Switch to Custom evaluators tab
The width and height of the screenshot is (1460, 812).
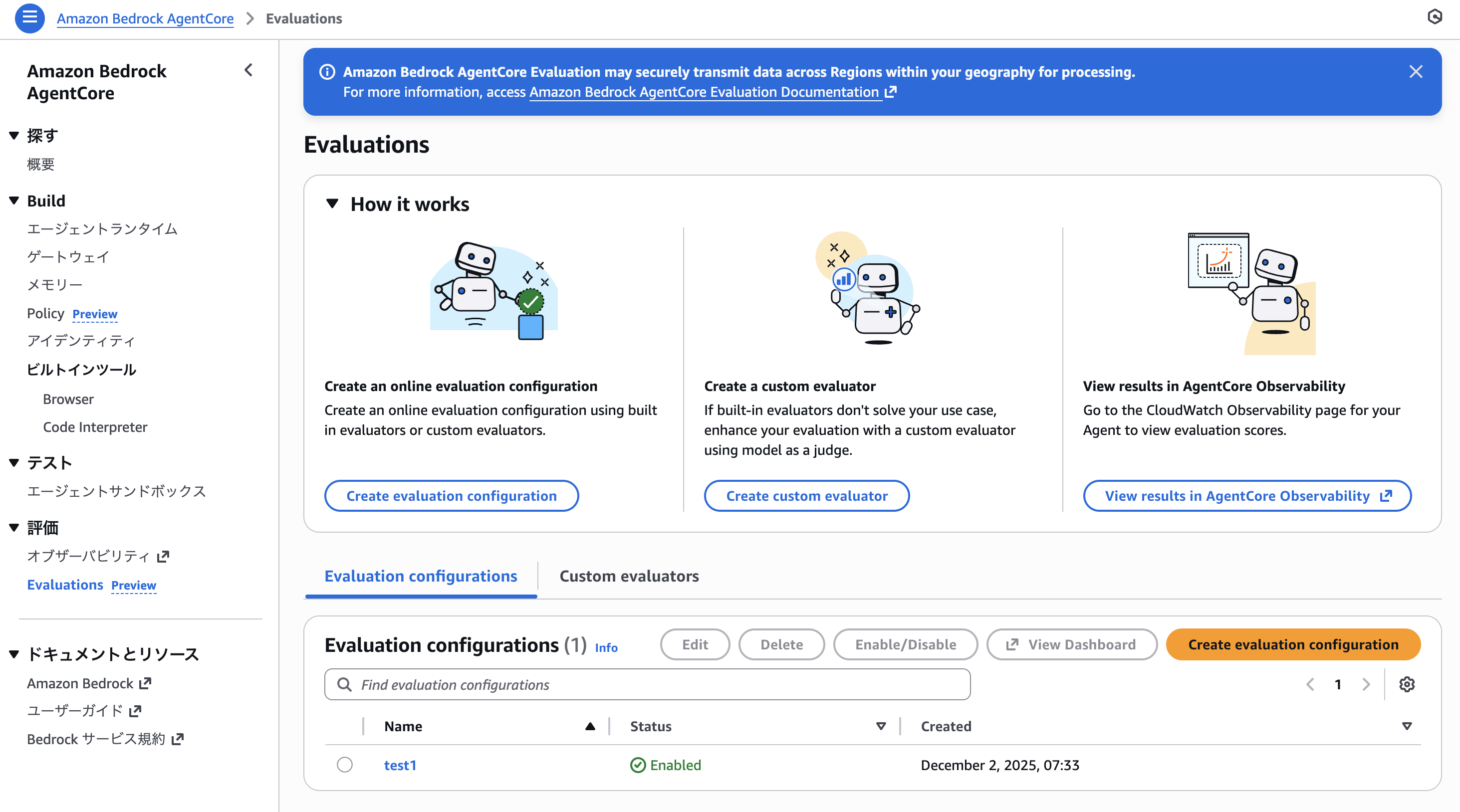[x=629, y=576]
